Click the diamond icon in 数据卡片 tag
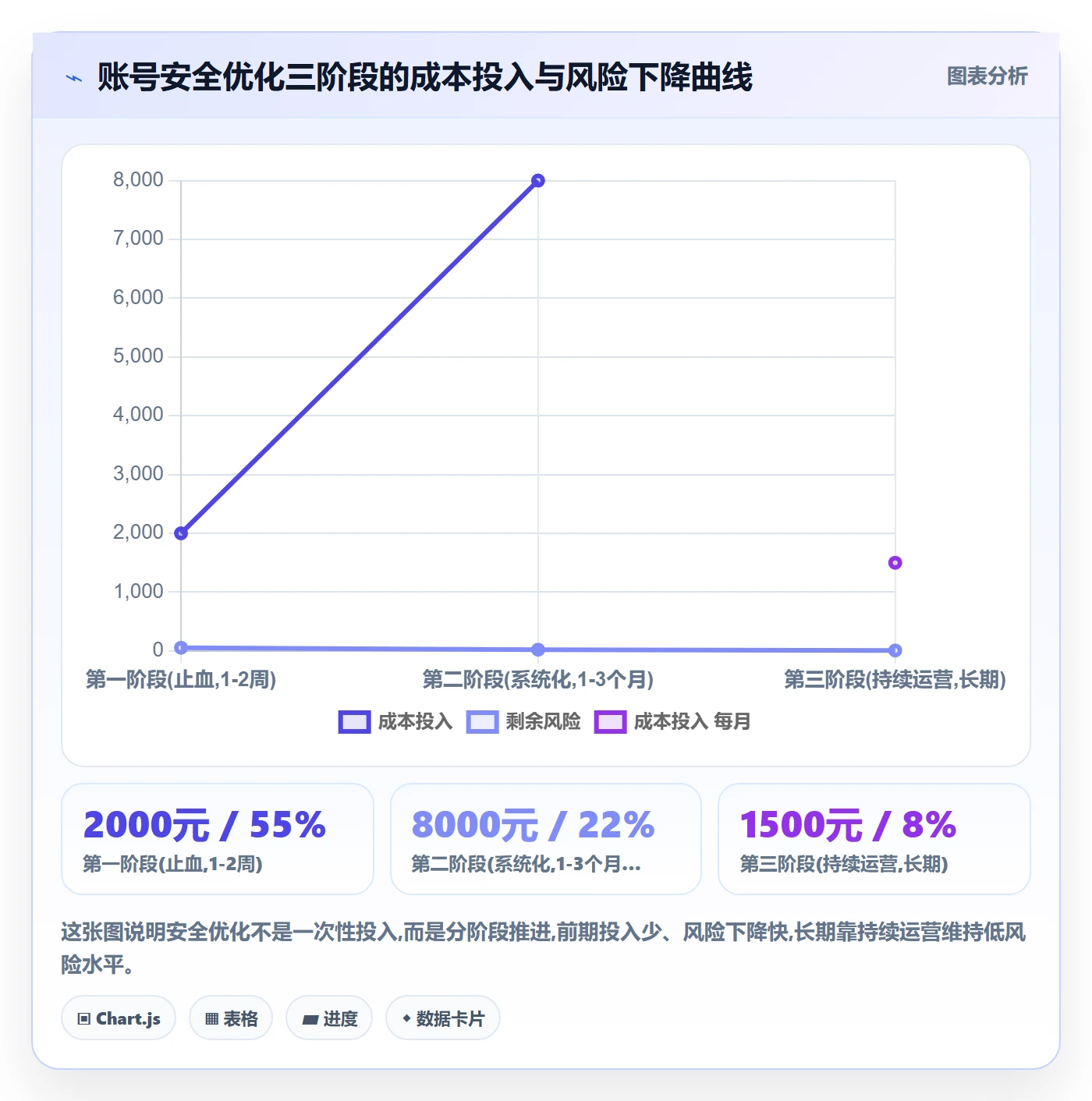Image resolution: width=1092 pixels, height=1101 pixels. pyautogui.click(x=406, y=1018)
